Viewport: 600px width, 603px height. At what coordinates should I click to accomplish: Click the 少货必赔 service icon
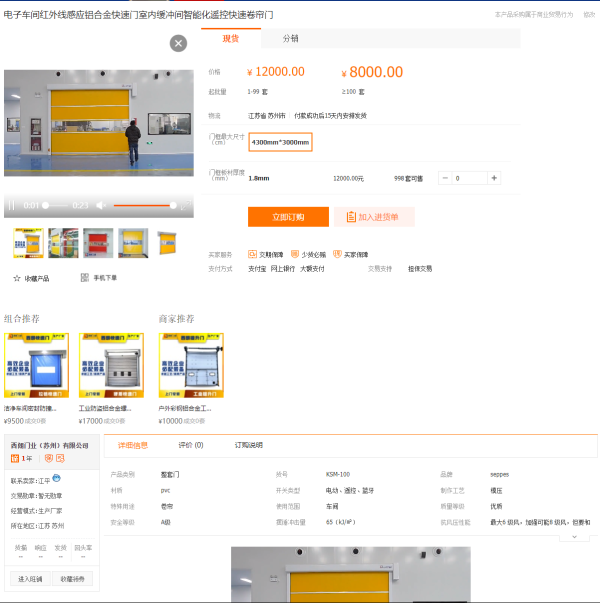[x=295, y=254]
